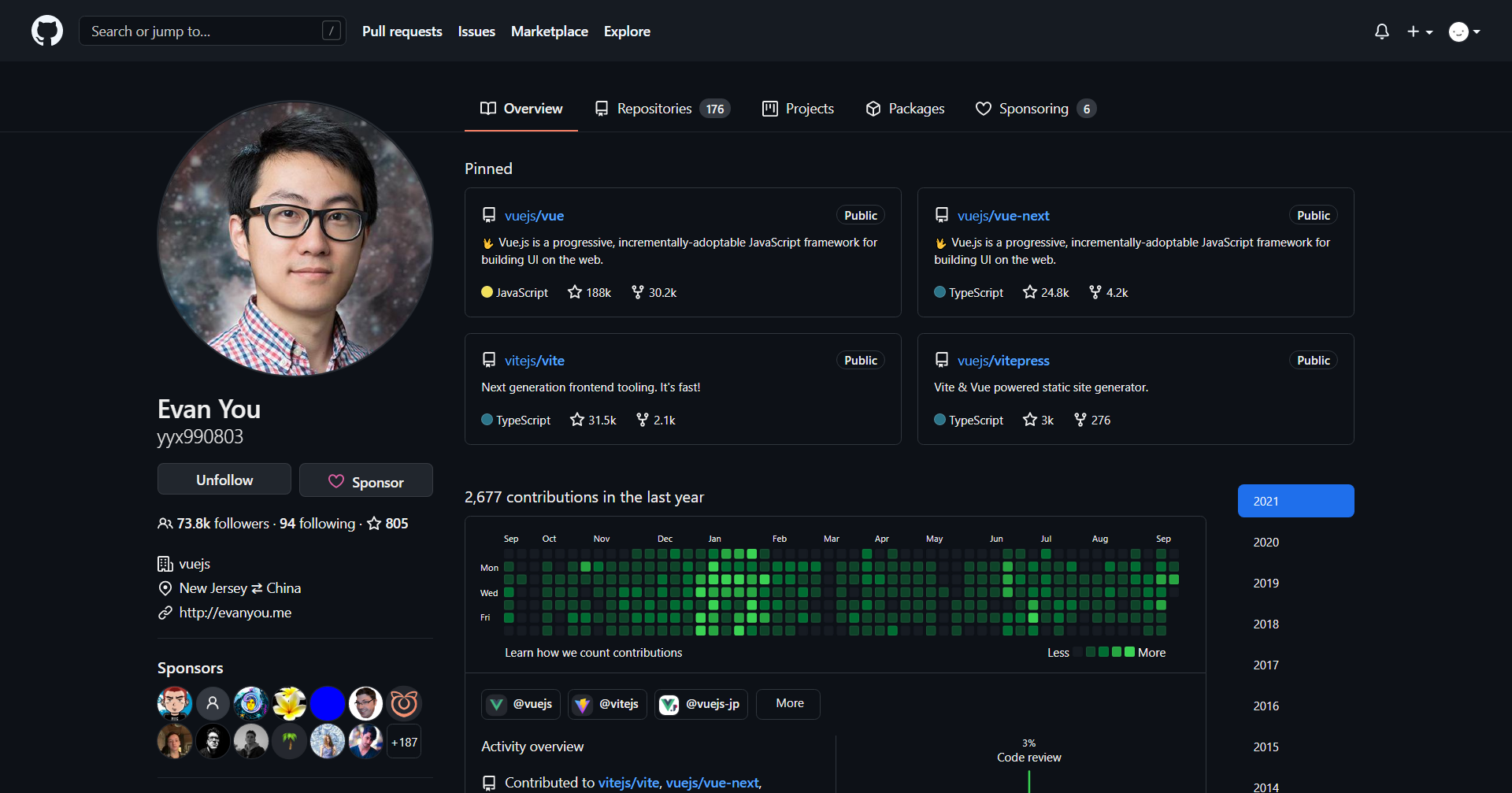Open the Explore page
Screen dimensions: 1512x793
(627, 31)
